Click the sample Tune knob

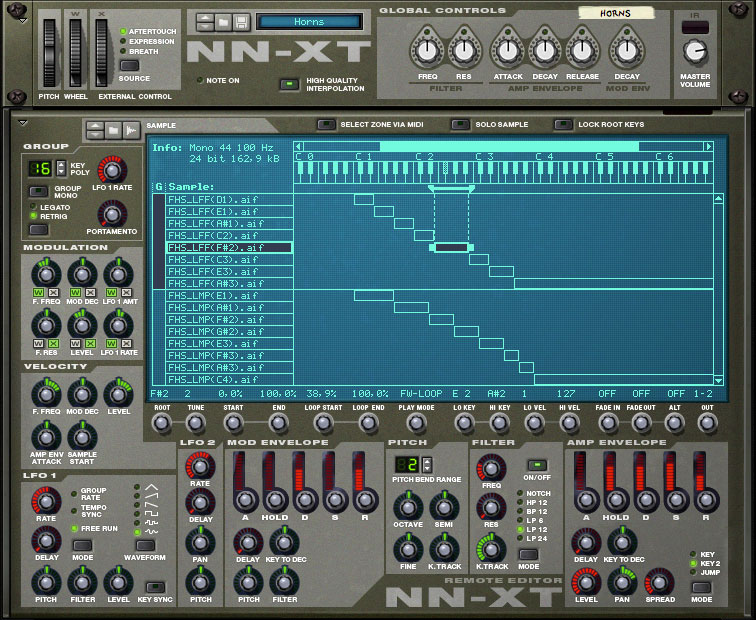[195, 423]
